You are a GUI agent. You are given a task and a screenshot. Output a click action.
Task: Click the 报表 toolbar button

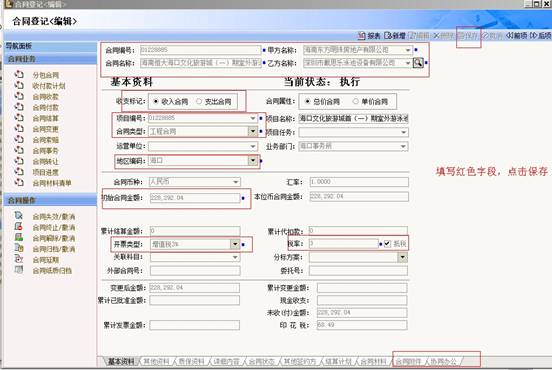(x=369, y=36)
